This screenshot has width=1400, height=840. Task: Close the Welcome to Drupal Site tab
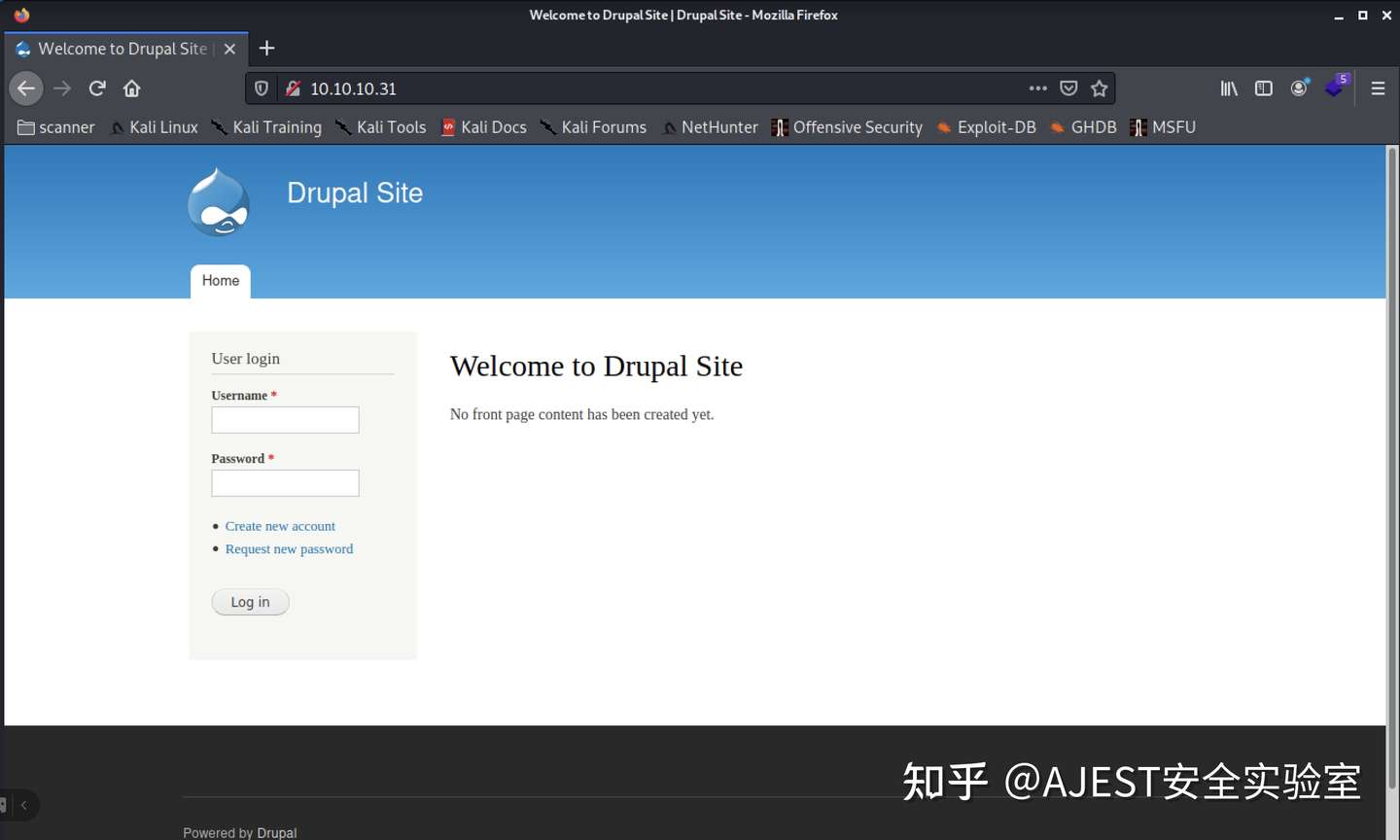click(229, 49)
